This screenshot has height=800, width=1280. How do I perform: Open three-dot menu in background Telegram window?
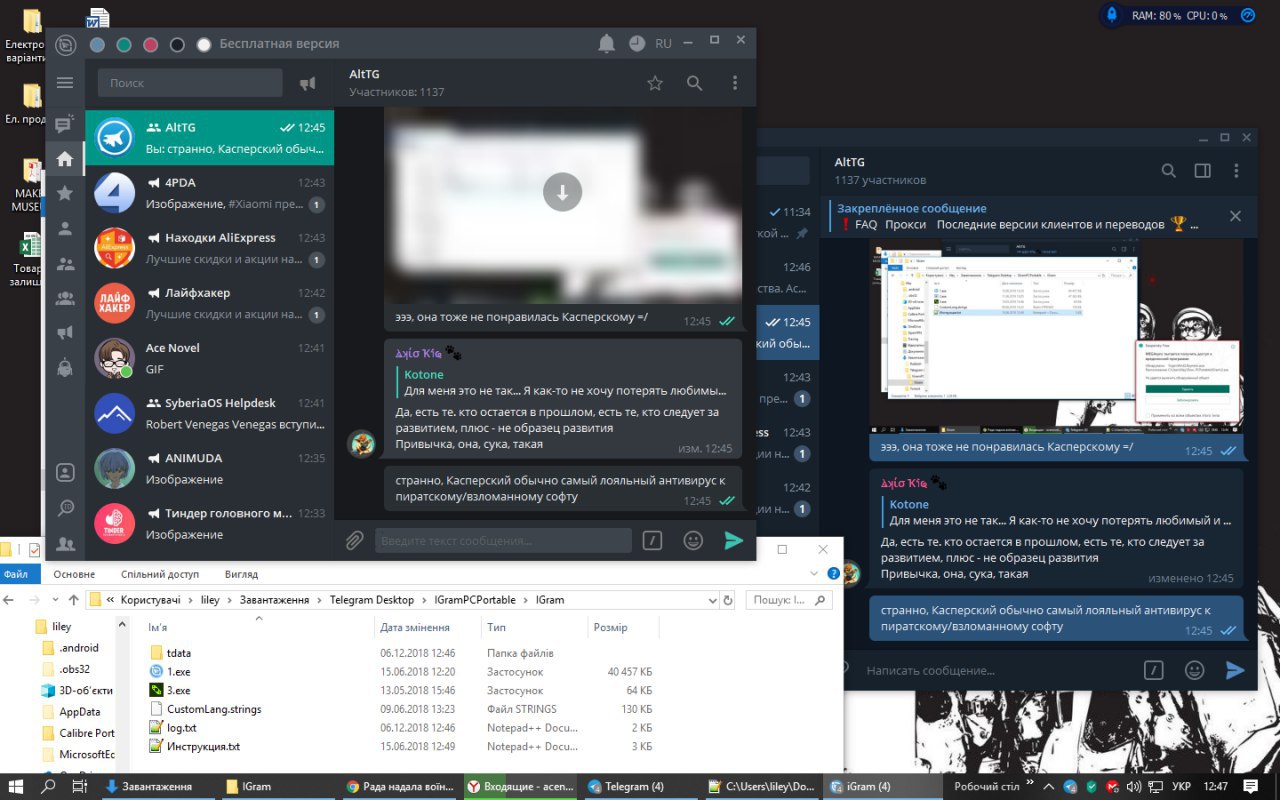pyautogui.click(x=1238, y=171)
